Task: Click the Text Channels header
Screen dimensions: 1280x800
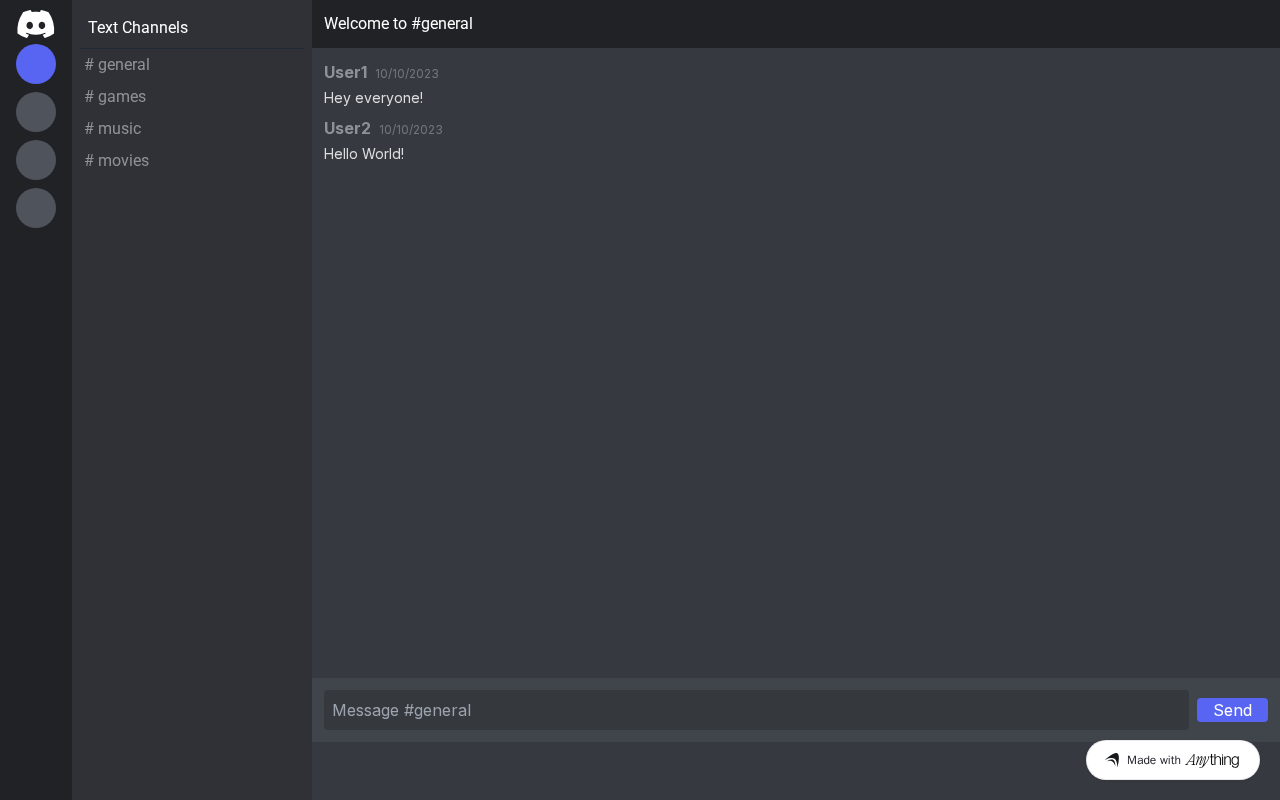Action: [x=138, y=27]
